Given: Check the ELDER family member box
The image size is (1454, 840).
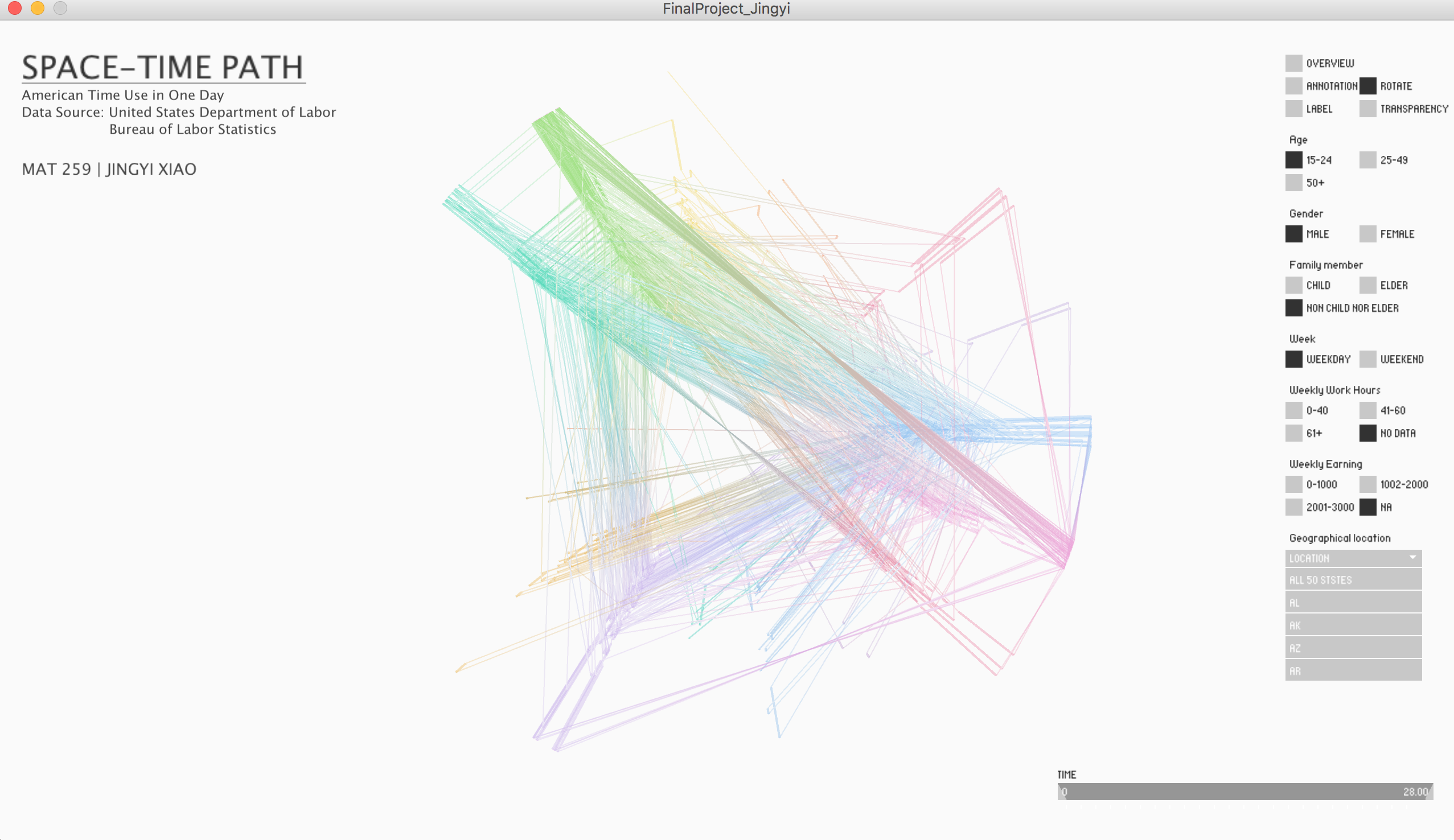Looking at the screenshot, I should point(1367,285).
